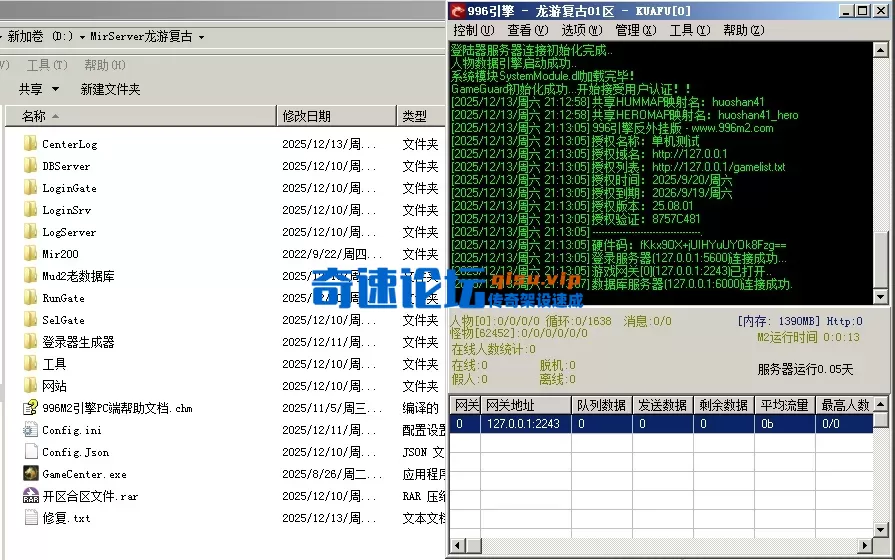
Task: Click the 剩余数据 column header
Action: [724, 405]
